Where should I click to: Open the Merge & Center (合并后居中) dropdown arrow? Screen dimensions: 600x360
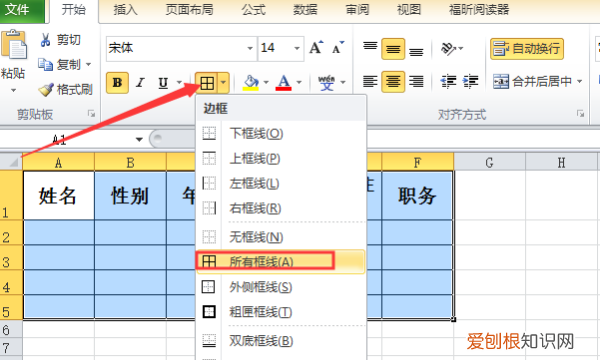click(x=579, y=81)
